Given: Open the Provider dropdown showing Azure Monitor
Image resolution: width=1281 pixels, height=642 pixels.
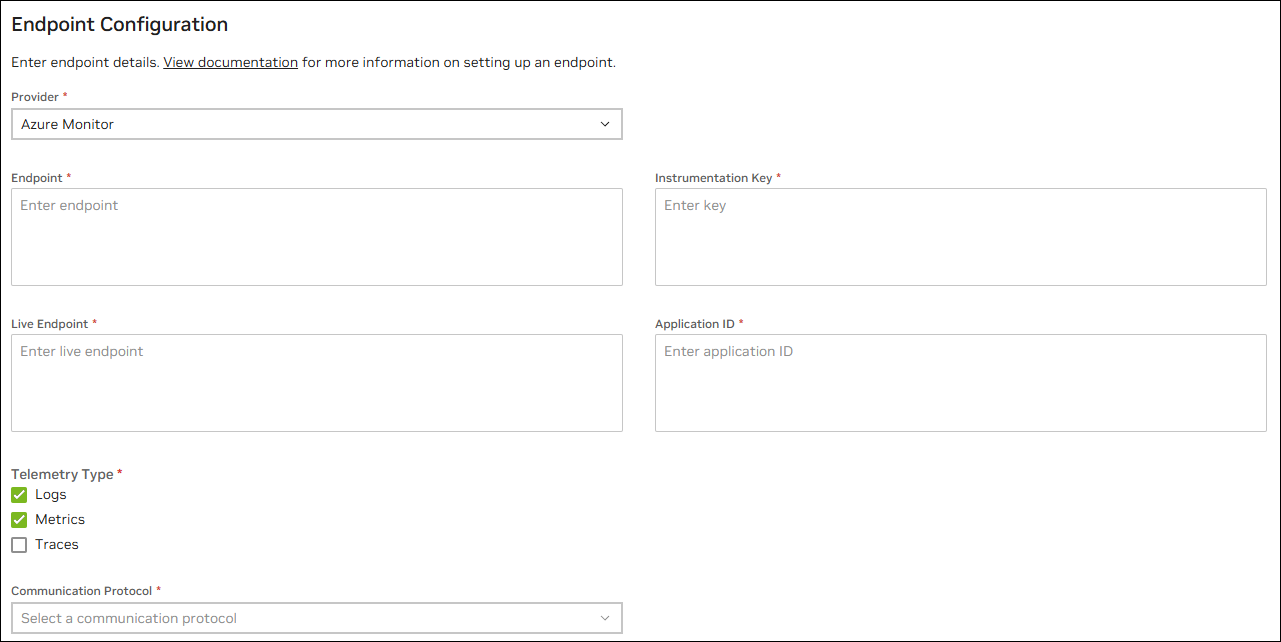Looking at the screenshot, I should click(x=317, y=124).
